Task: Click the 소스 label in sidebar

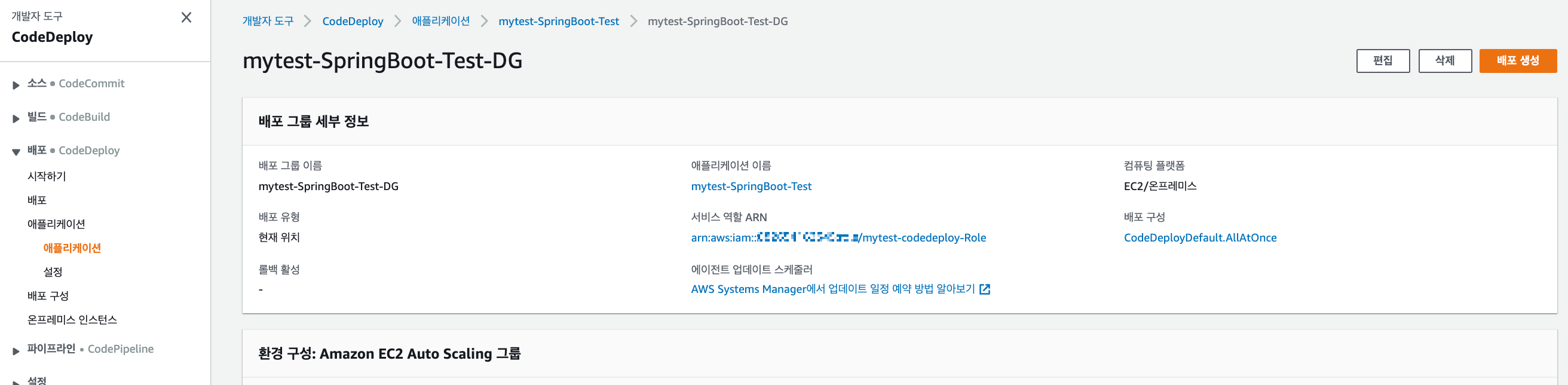Action: (x=36, y=83)
